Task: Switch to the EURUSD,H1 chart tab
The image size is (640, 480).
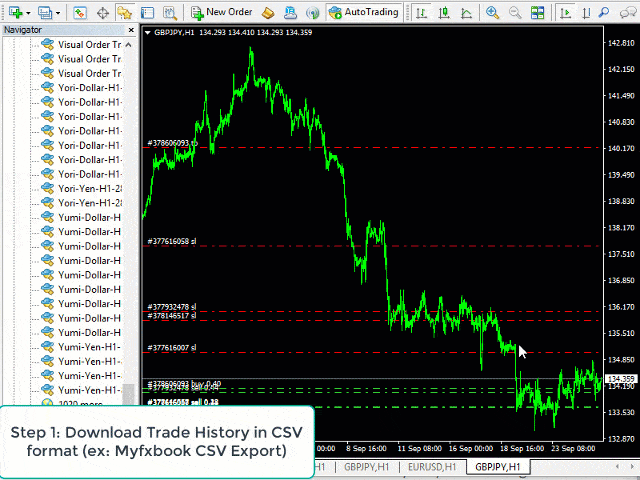Action: pyautogui.click(x=432, y=467)
